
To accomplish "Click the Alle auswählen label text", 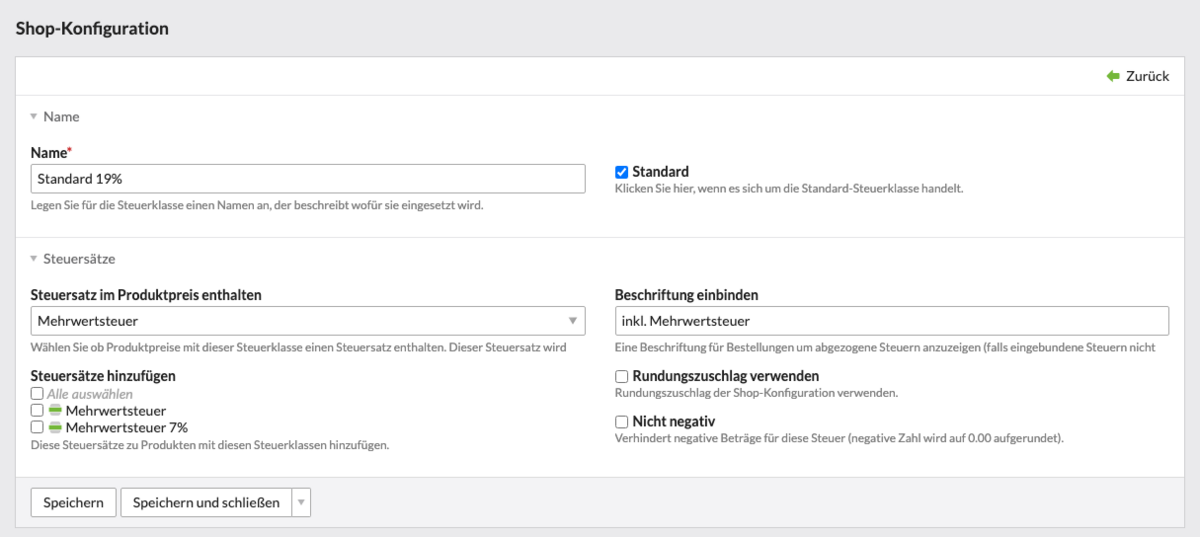I will 90,394.
